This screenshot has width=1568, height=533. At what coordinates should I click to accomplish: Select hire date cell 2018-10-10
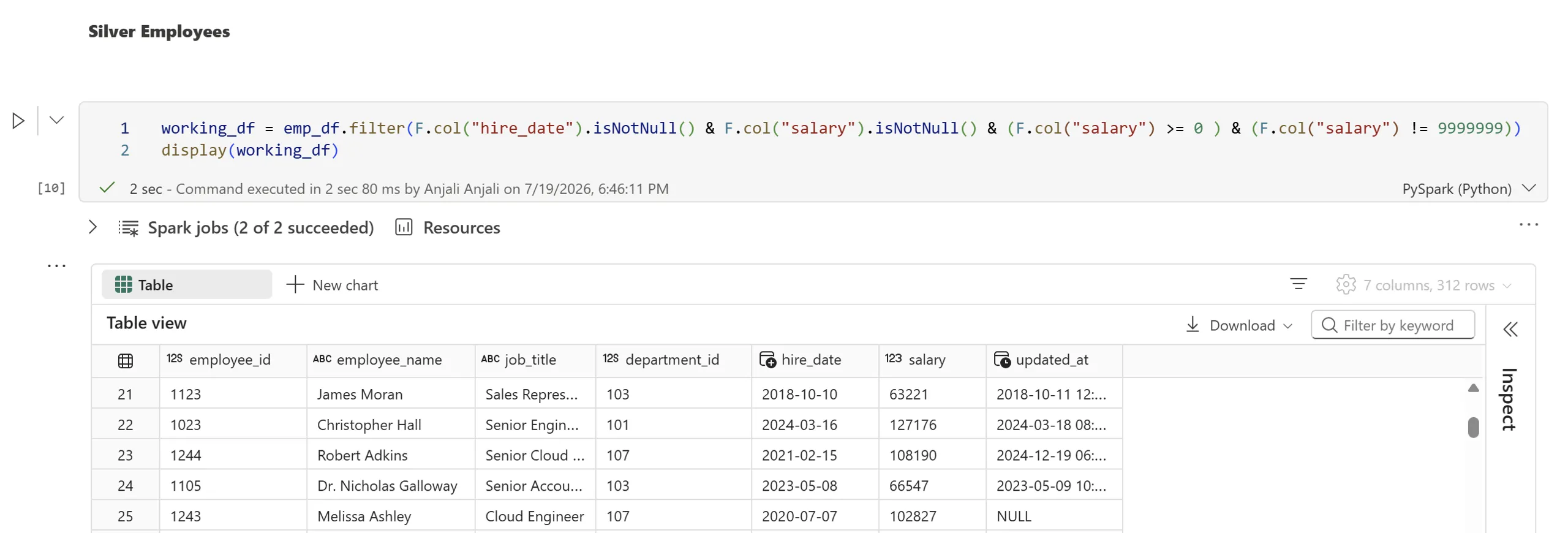815,394
